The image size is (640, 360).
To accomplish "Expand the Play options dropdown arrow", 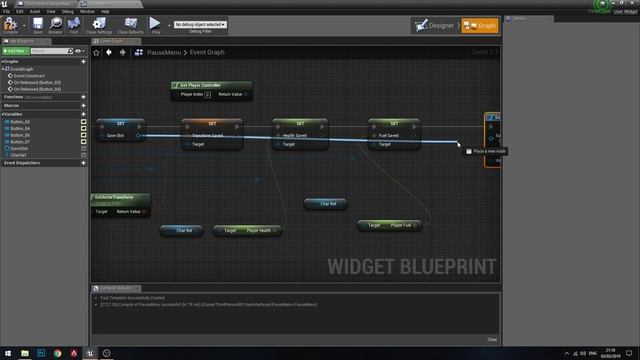I will 169,26.
